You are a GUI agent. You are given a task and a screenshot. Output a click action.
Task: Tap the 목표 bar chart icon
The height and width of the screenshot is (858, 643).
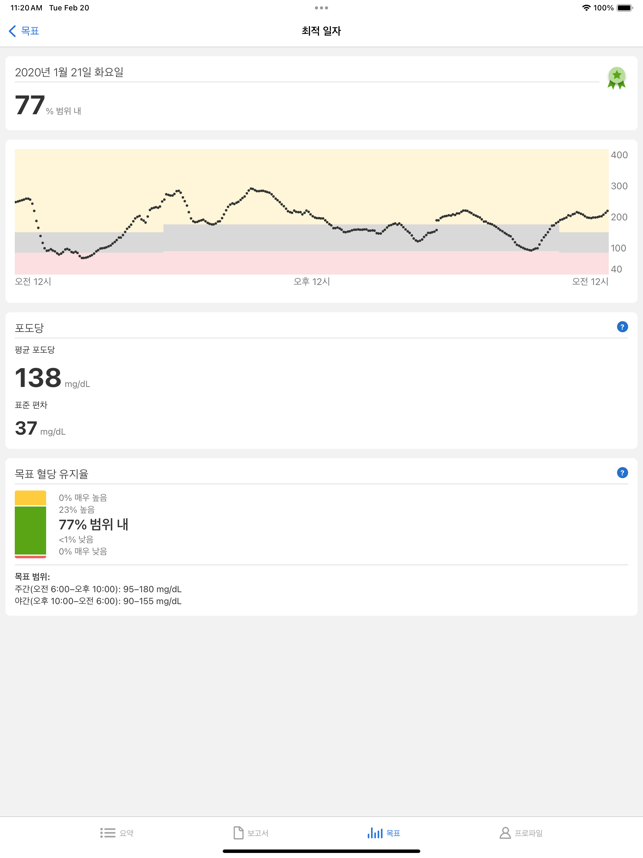coord(375,832)
